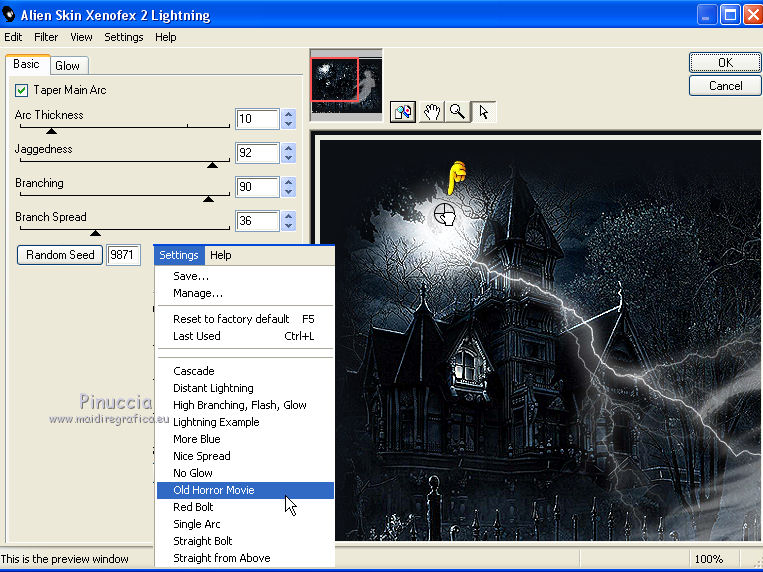Viewport: 763px width, 572px height.
Task: Switch to the Glow tab
Action: pos(68,66)
